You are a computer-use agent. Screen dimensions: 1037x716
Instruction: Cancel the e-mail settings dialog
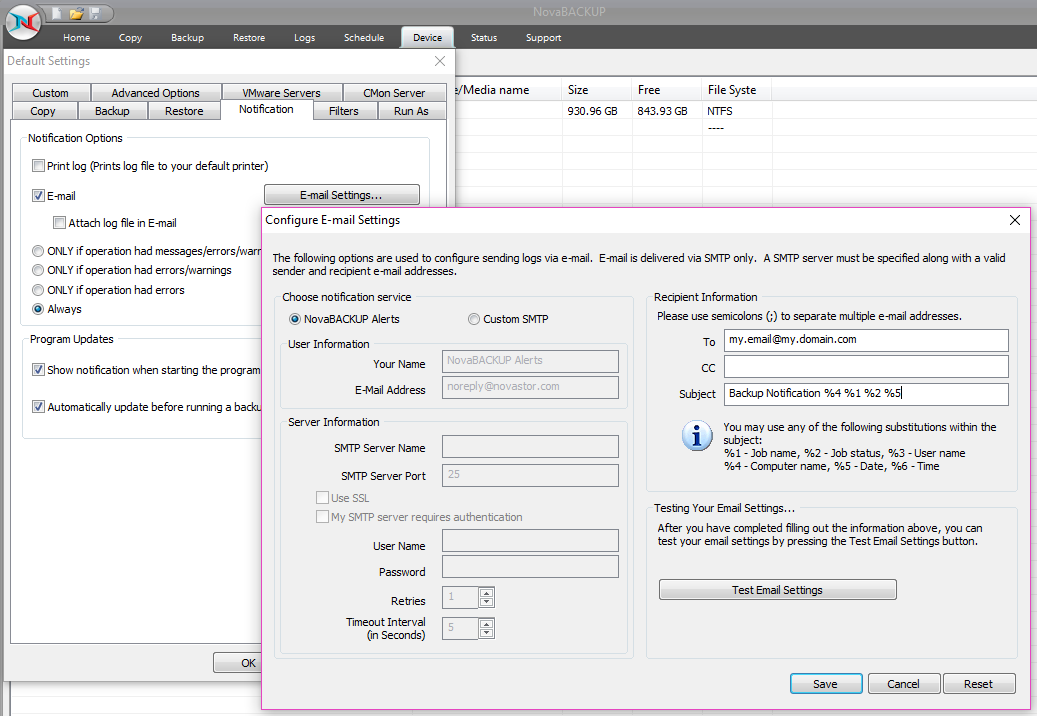[x=903, y=684]
